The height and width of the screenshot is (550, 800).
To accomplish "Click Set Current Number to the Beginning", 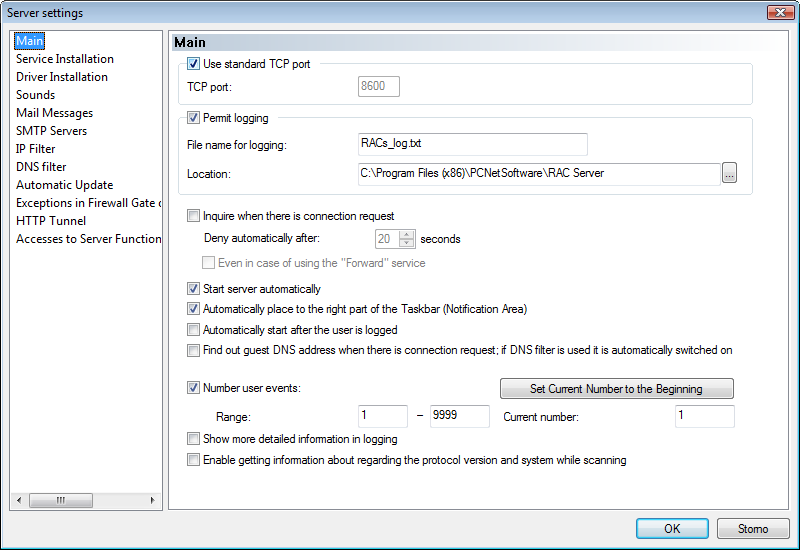I will 616,389.
